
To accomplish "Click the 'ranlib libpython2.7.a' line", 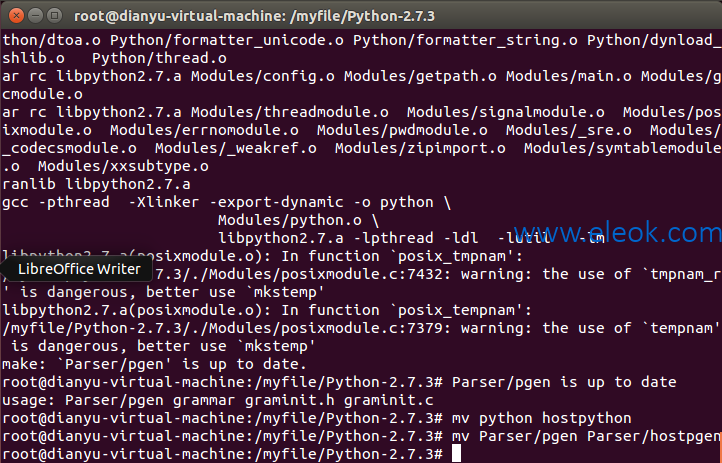I will click(96, 184).
